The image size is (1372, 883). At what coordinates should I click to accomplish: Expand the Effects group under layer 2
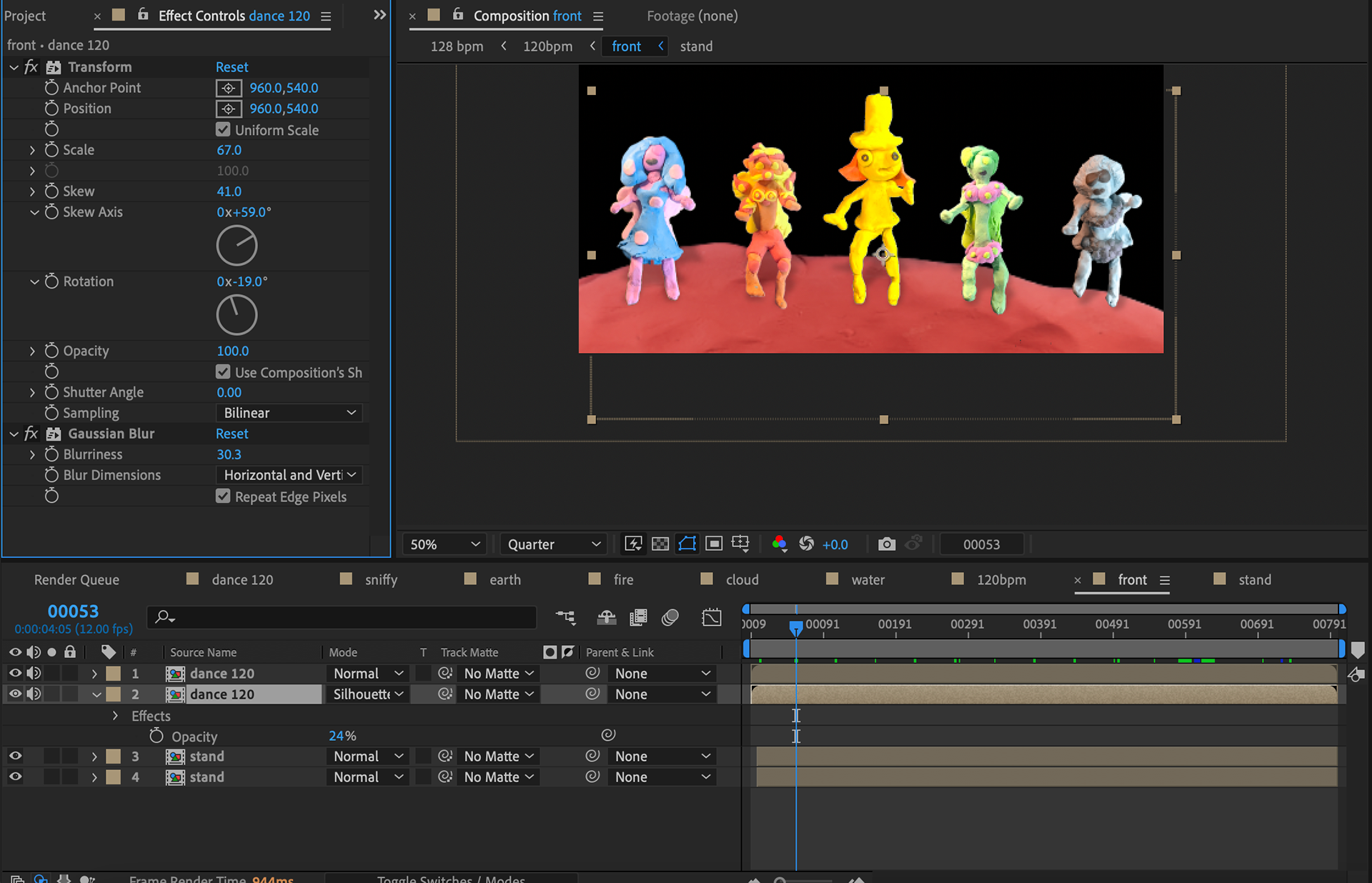click(115, 716)
